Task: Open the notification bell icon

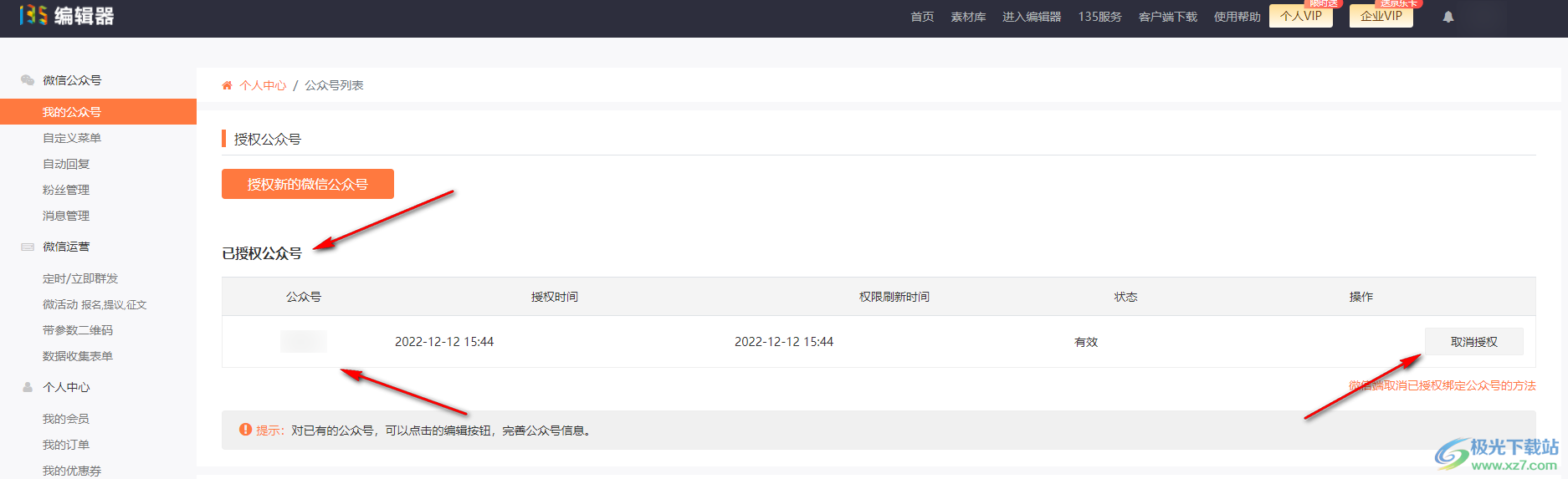Action: pos(1448,17)
